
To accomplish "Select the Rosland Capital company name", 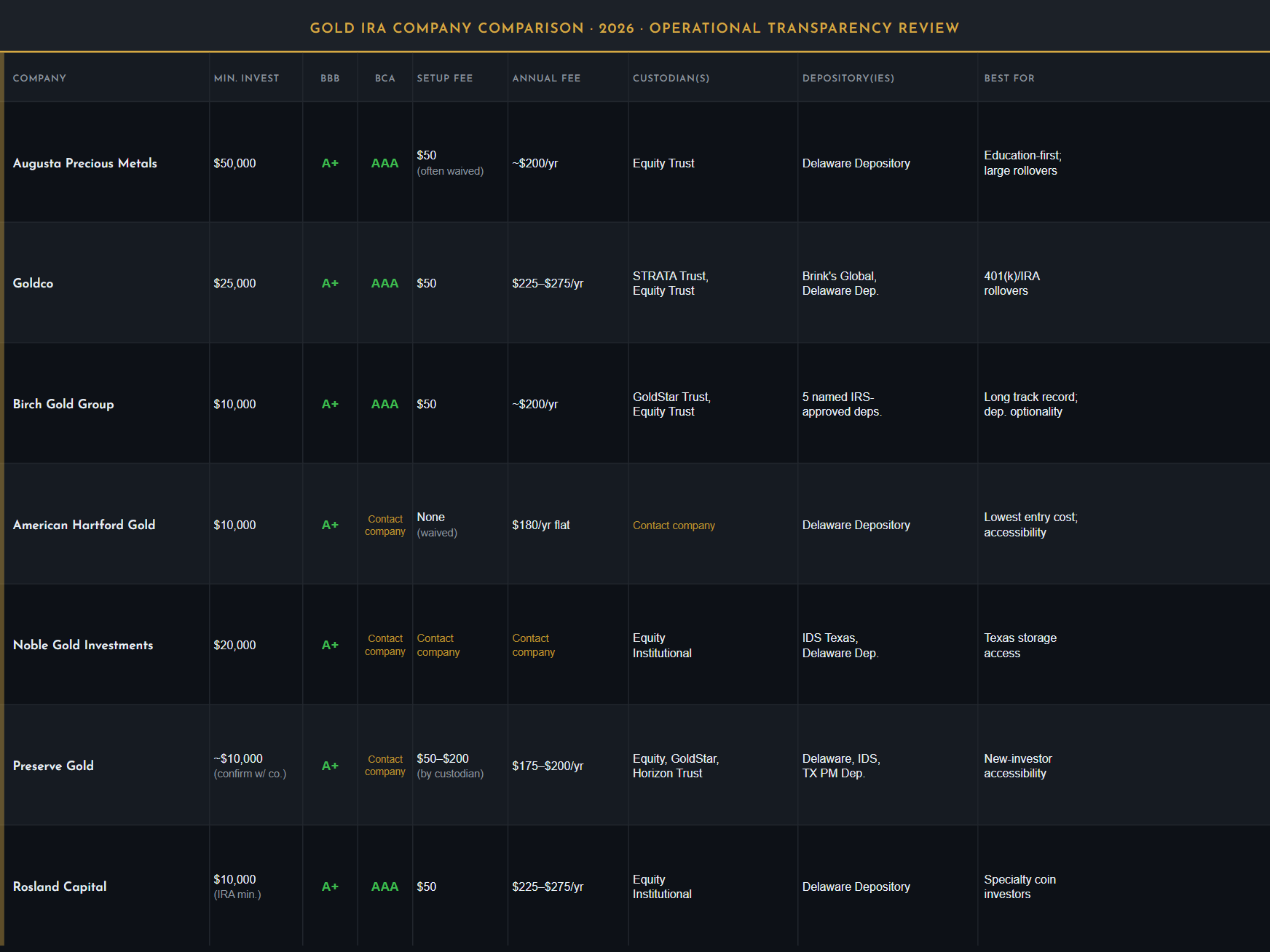I will click(60, 886).
